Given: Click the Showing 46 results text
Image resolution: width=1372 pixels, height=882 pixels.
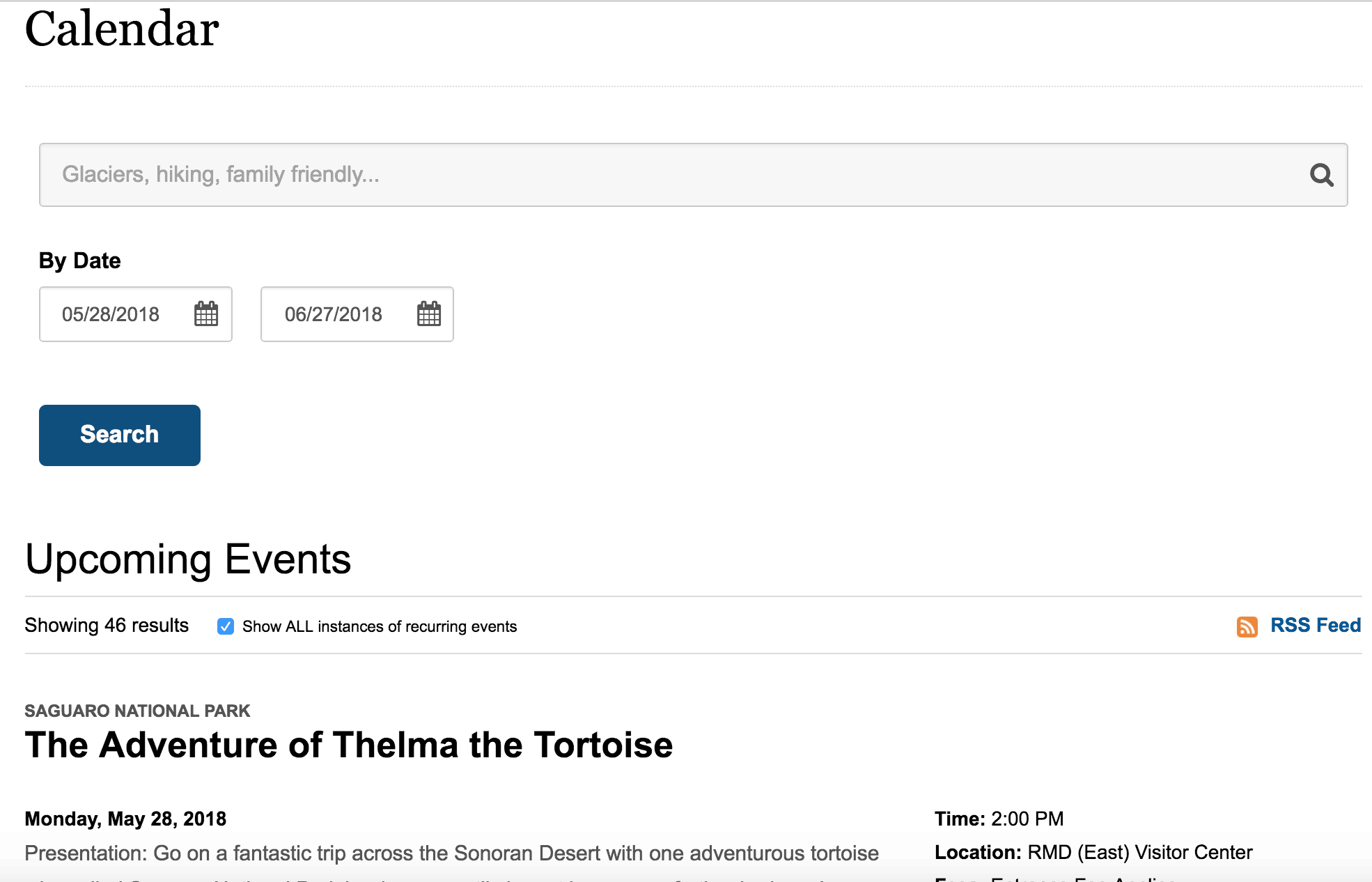Looking at the screenshot, I should 107,626.
